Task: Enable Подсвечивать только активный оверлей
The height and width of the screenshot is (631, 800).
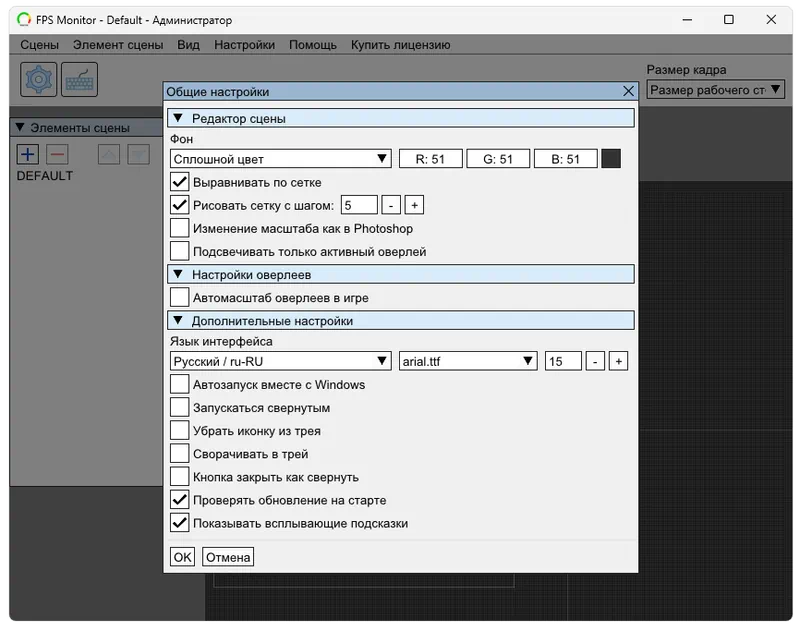Action: click(180, 251)
